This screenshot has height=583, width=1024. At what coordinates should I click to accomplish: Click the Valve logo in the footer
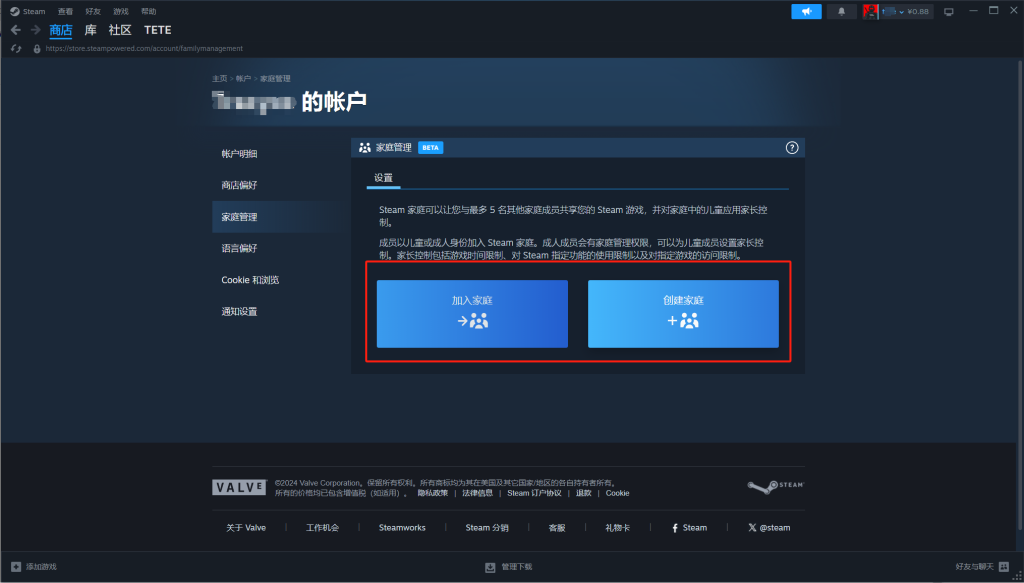pyautogui.click(x=240, y=488)
